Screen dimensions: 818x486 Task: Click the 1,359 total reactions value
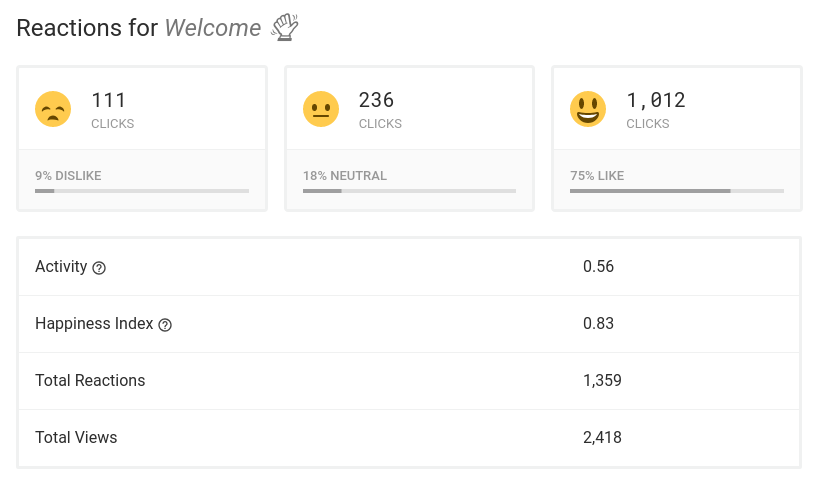pyautogui.click(x=602, y=381)
